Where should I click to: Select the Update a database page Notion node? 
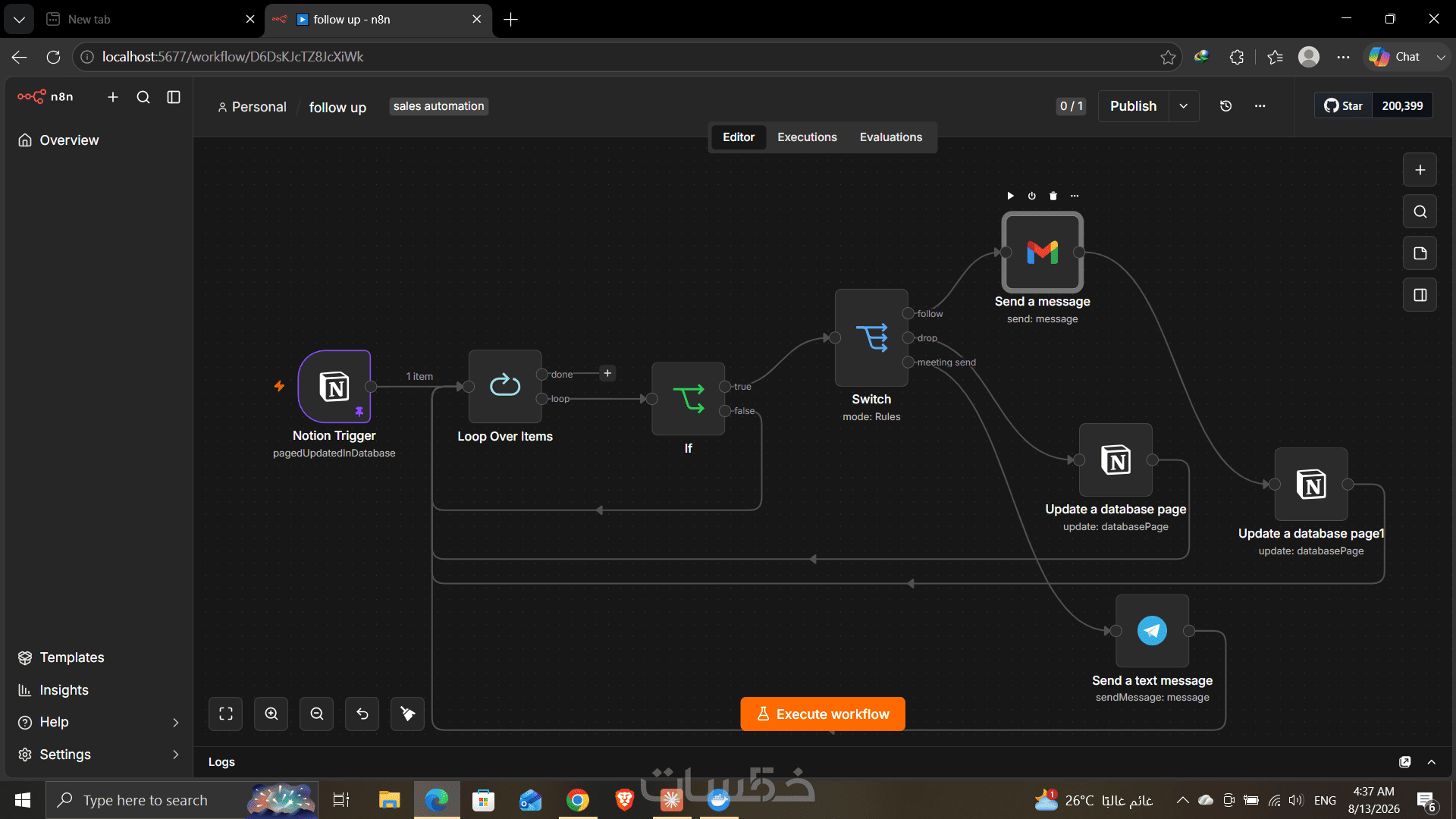[1116, 460]
